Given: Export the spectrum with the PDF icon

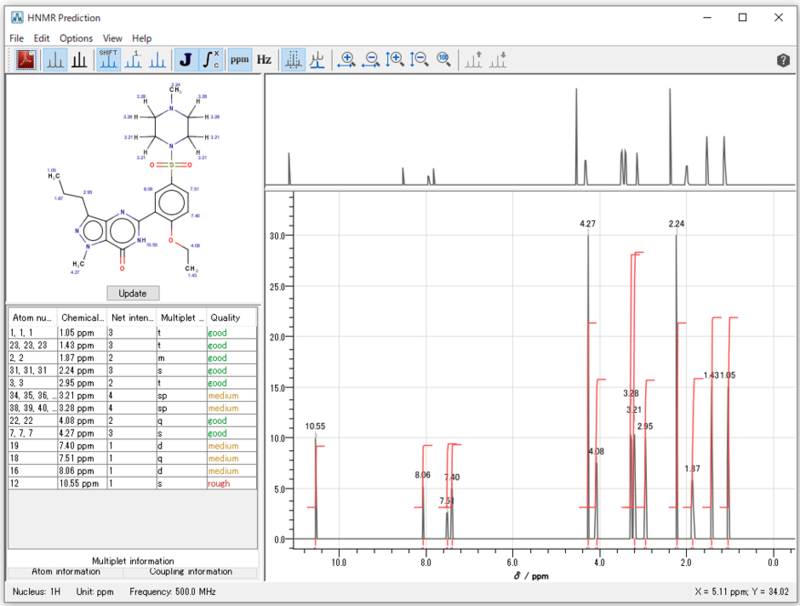Looking at the screenshot, I should pyautogui.click(x=26, y=60).
